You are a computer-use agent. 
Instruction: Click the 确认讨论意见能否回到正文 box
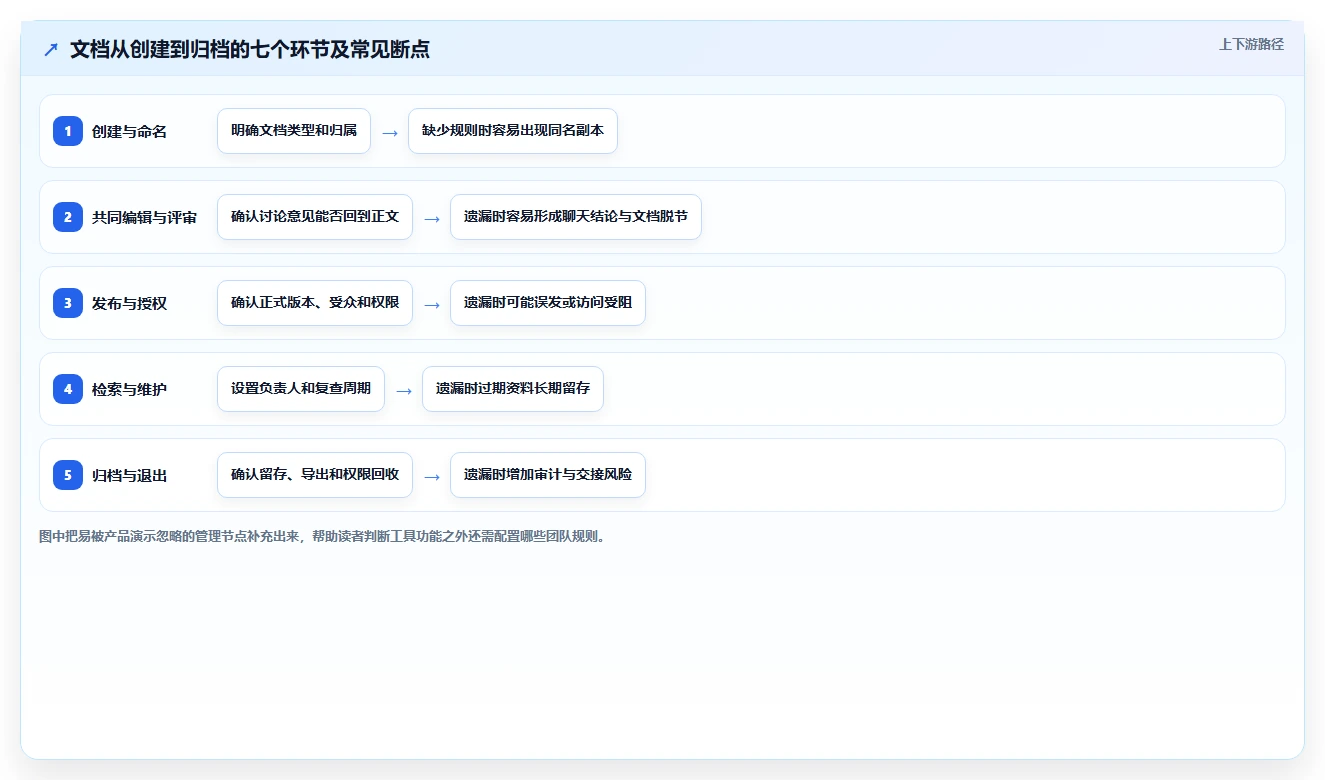pyautogui.click(x=315, y=217)
